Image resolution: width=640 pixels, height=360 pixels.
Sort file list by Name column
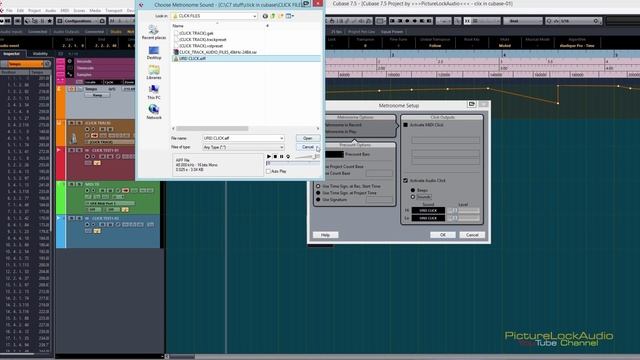click(x=178, y=26)
